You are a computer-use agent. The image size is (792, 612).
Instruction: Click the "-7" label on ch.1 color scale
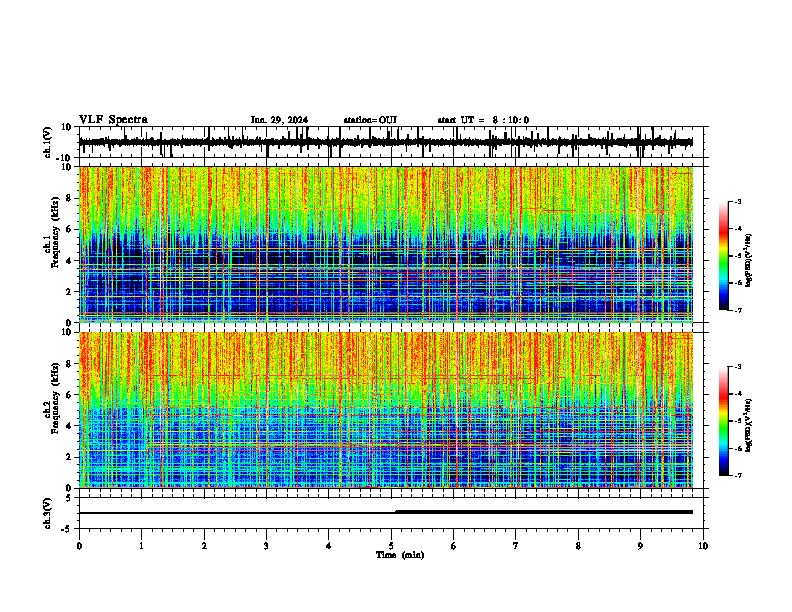coord(737,310)
